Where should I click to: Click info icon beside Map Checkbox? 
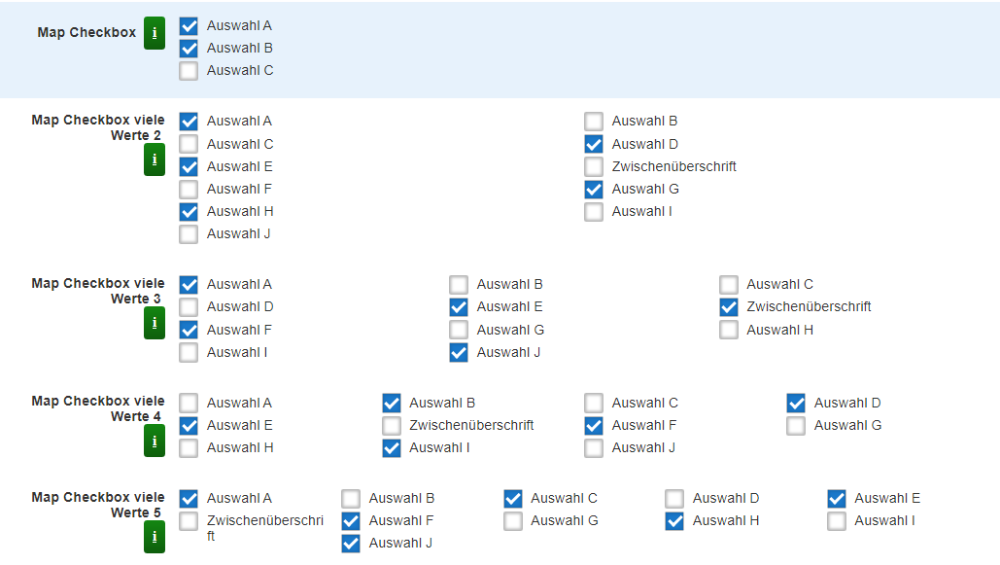tap(154, 33)
